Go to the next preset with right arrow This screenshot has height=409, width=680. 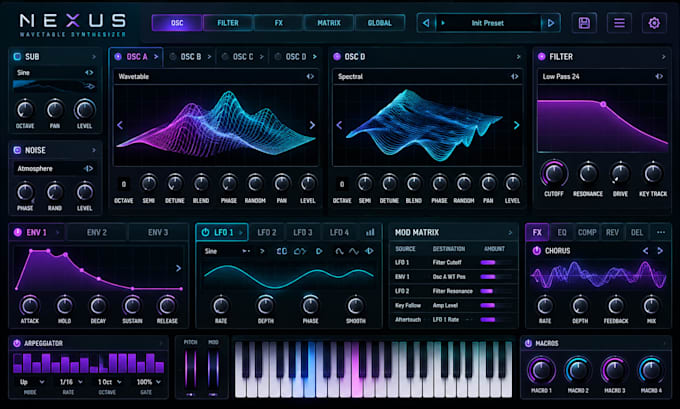click(x=551, y=23)
